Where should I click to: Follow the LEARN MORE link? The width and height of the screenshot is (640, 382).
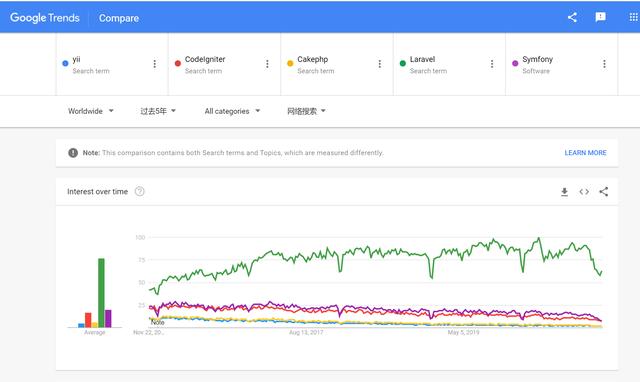pyautogui.click(x=585, y=153)
